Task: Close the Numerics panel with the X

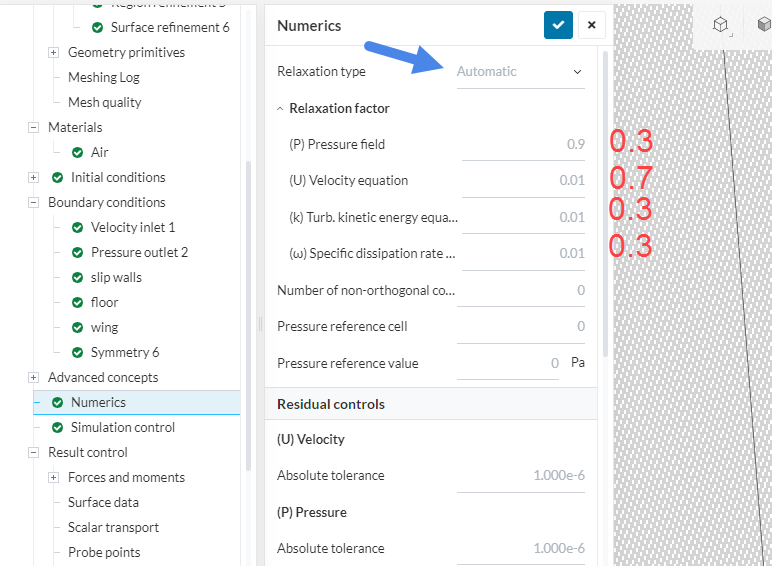Action: 591,25
